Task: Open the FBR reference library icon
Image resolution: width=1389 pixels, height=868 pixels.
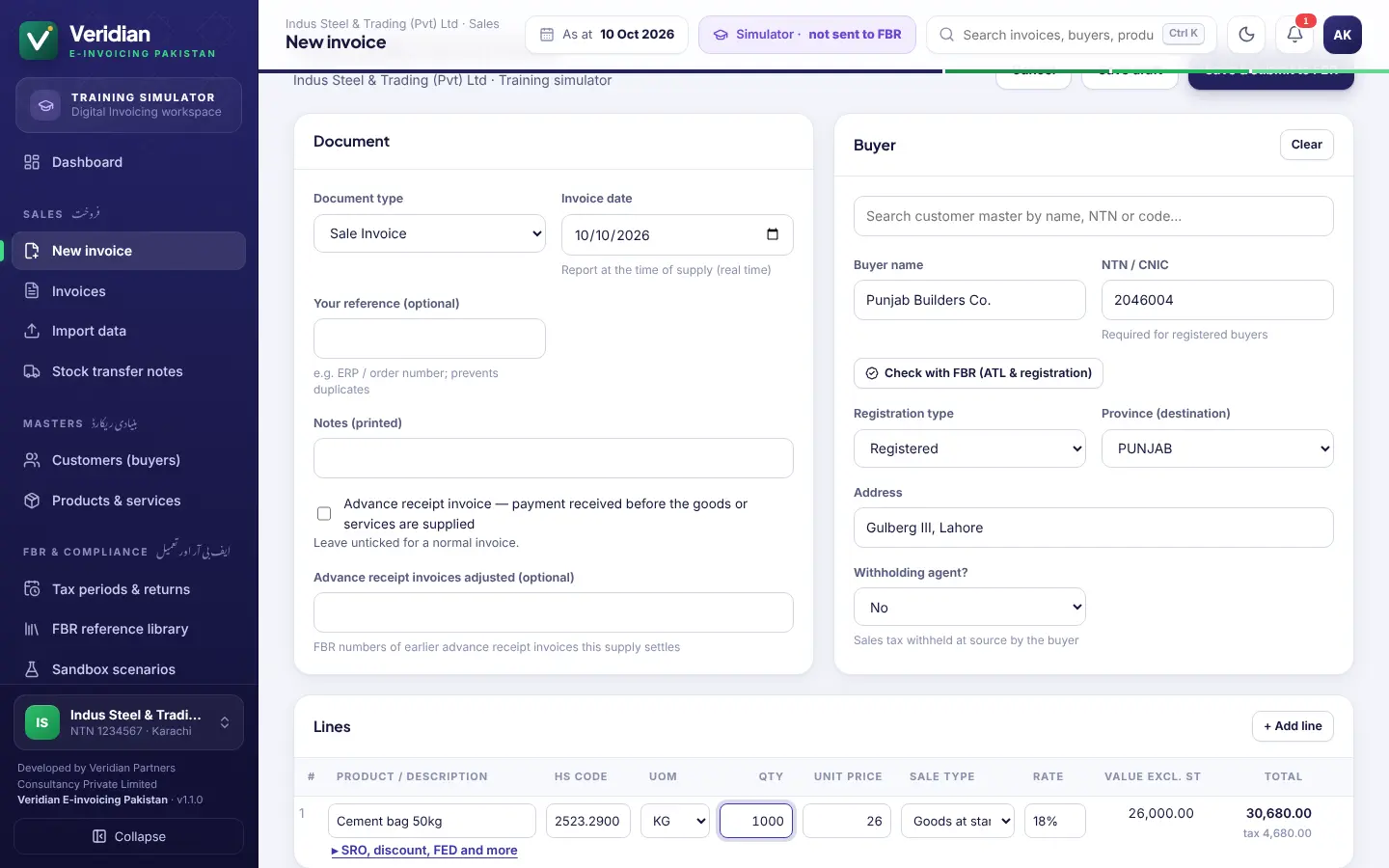Action: 32,629
